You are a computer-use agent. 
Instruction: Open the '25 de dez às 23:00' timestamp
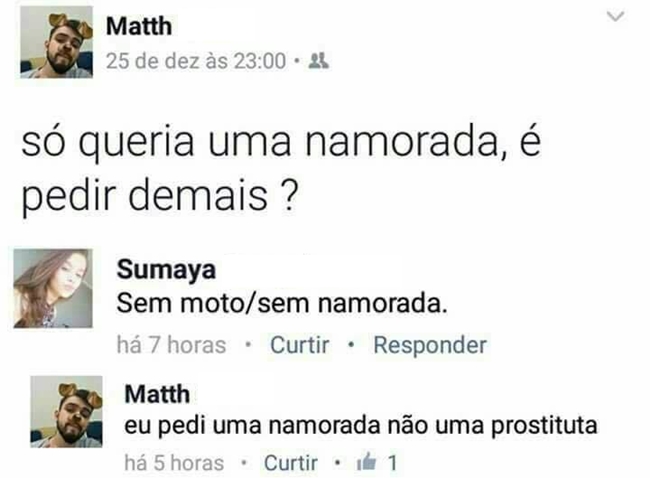(196, 61)
